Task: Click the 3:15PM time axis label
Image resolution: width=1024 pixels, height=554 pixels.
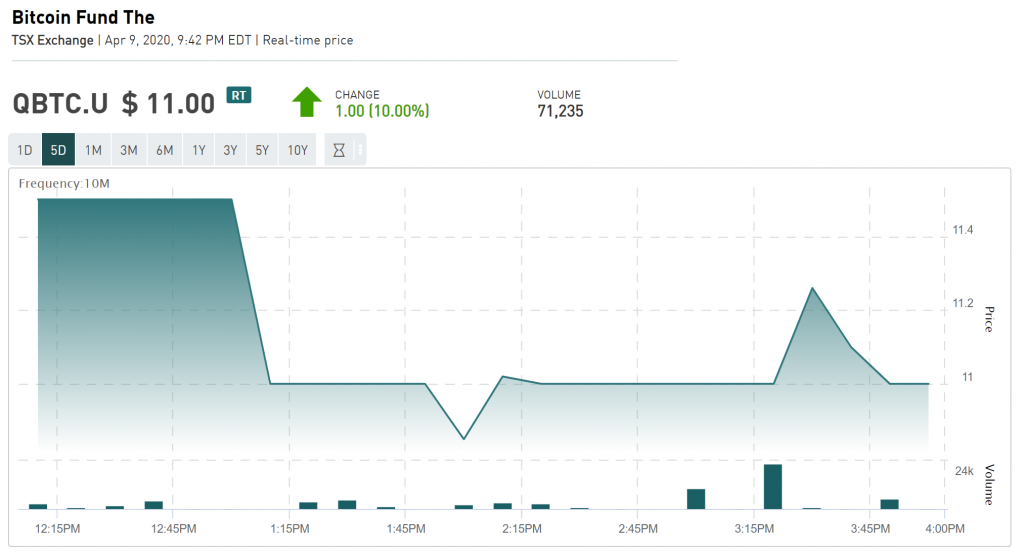Action: (x=754, y=529)
